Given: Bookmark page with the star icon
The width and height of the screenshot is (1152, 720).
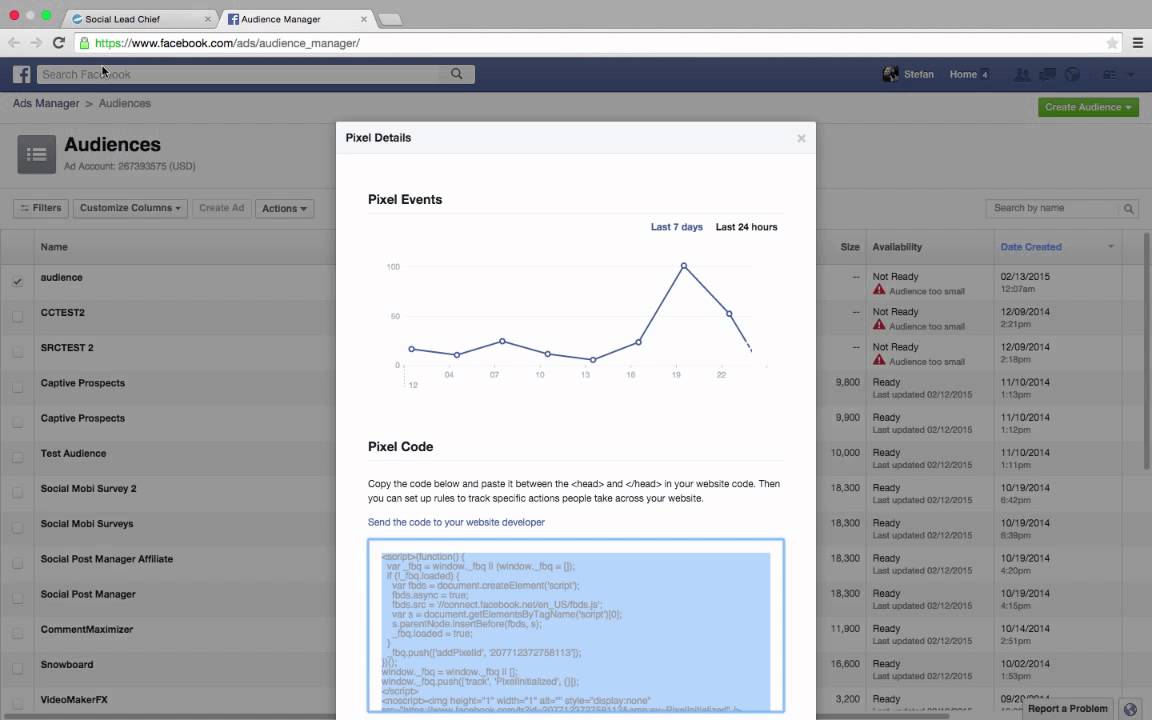Looking at the screenshot, I should pyautogui.click(x=1112, y=43).
